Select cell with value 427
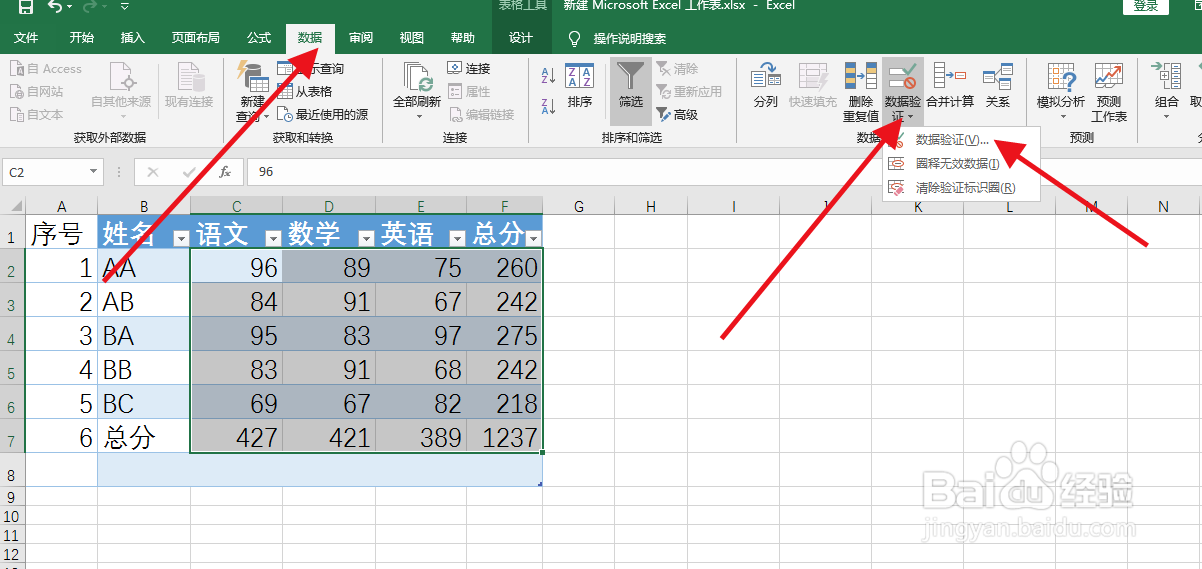This screenshot has width=1202, height=569. (236, 437)
